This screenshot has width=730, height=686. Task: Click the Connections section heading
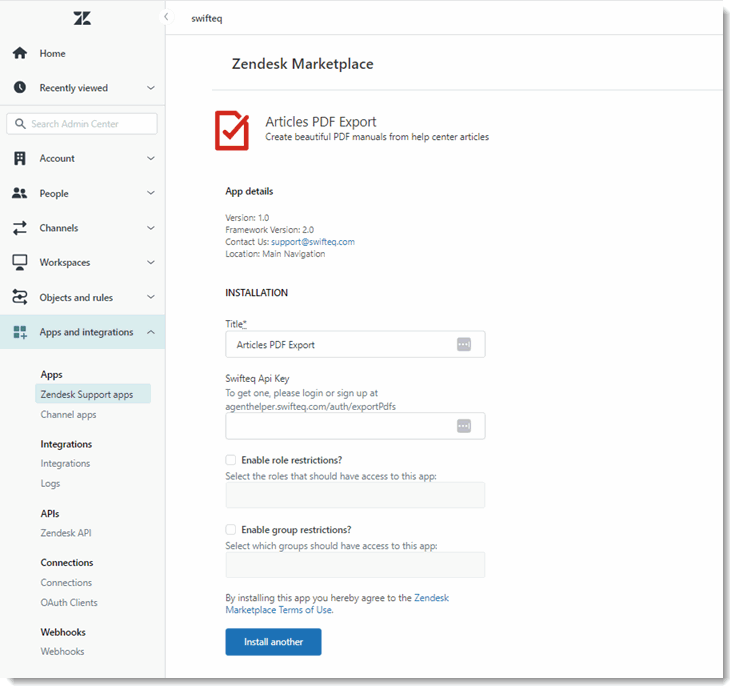pyautogui.click(x=67, y=563)
